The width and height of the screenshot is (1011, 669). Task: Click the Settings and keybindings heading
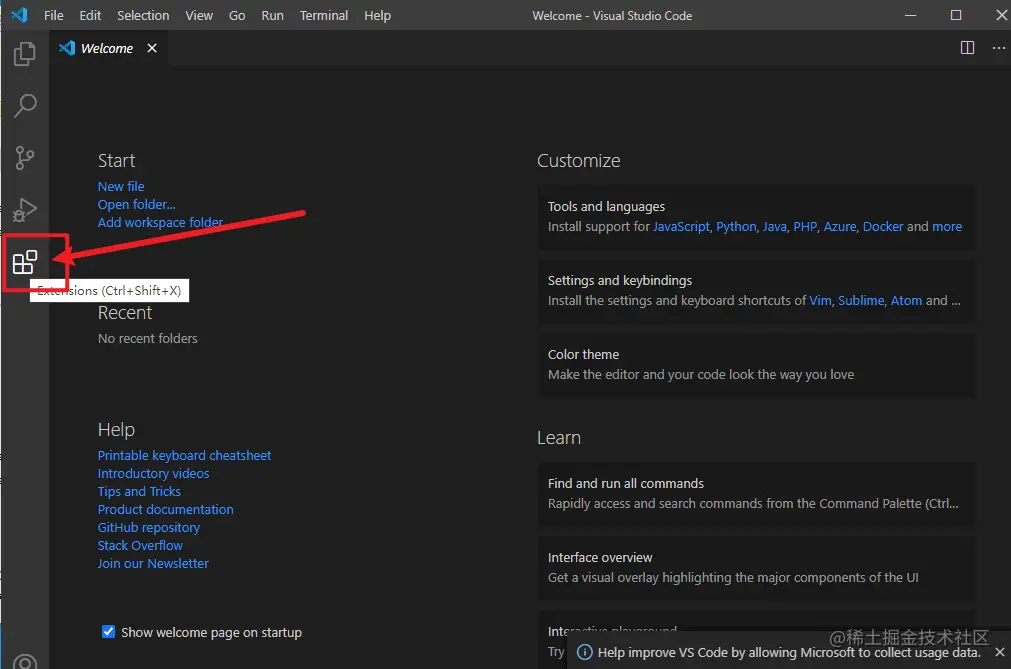click(620, 280)
